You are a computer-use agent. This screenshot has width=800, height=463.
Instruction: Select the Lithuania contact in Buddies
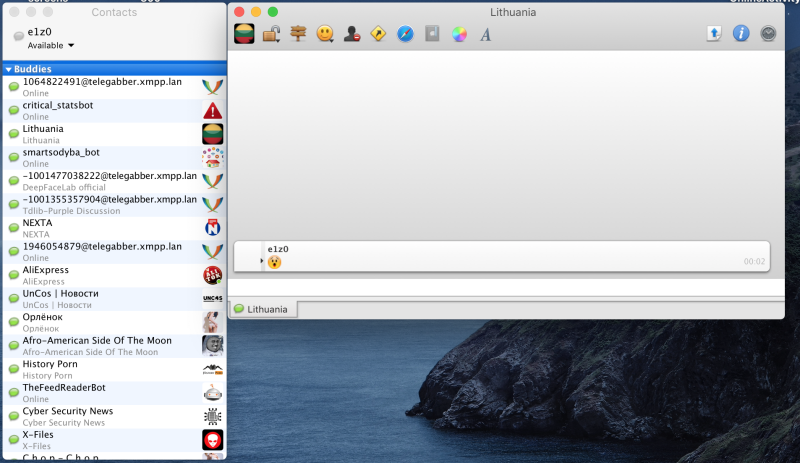coord(114,134)
